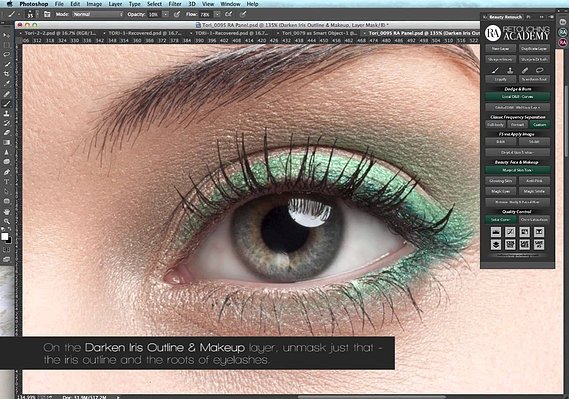The width and height of the screenshot is (569, 399).
Task: Select the Crop tool
Action: [7, 74]
